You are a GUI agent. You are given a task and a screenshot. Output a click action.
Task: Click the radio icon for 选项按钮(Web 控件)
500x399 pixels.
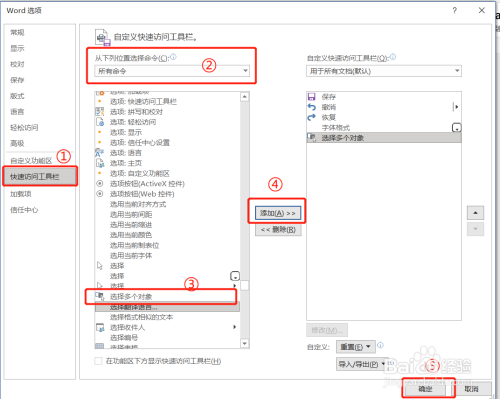[100, 194]
